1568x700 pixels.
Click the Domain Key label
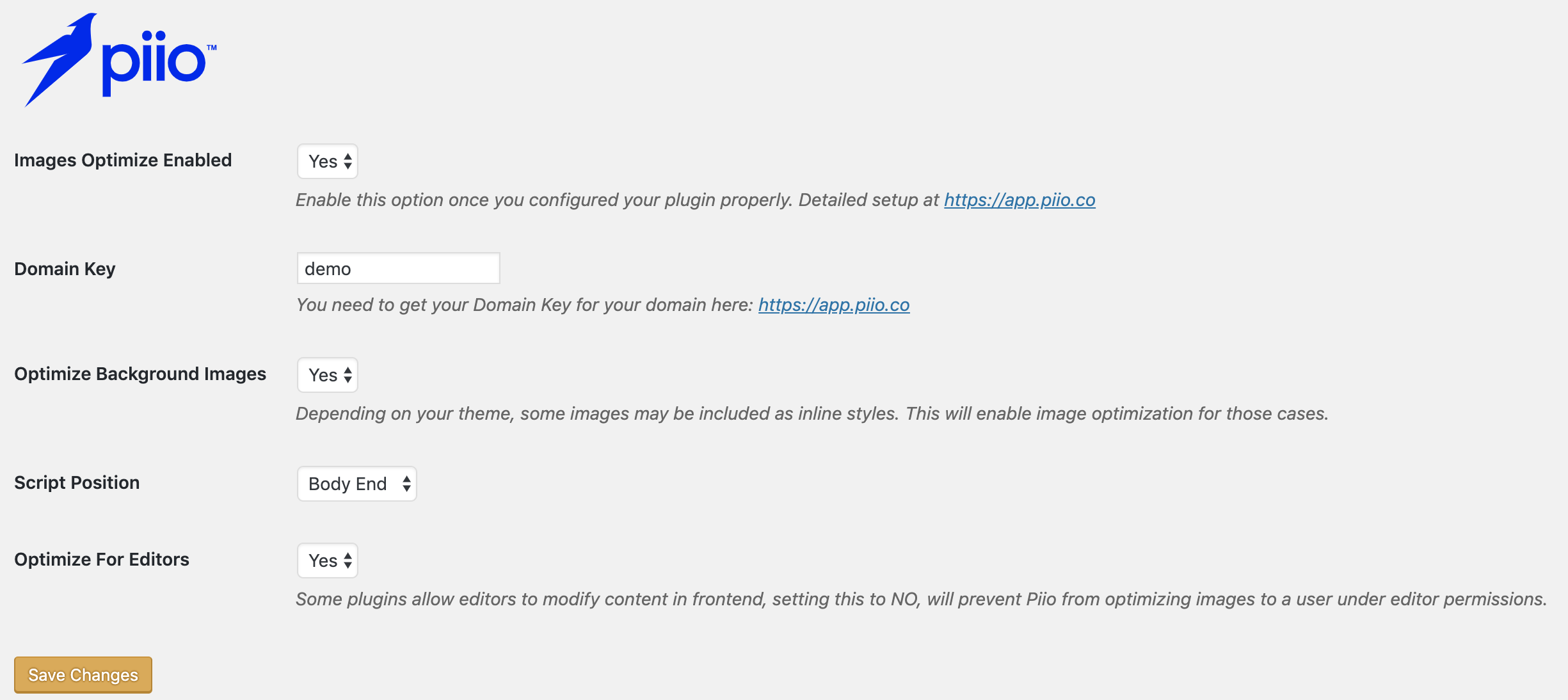(x=65, y=269)
